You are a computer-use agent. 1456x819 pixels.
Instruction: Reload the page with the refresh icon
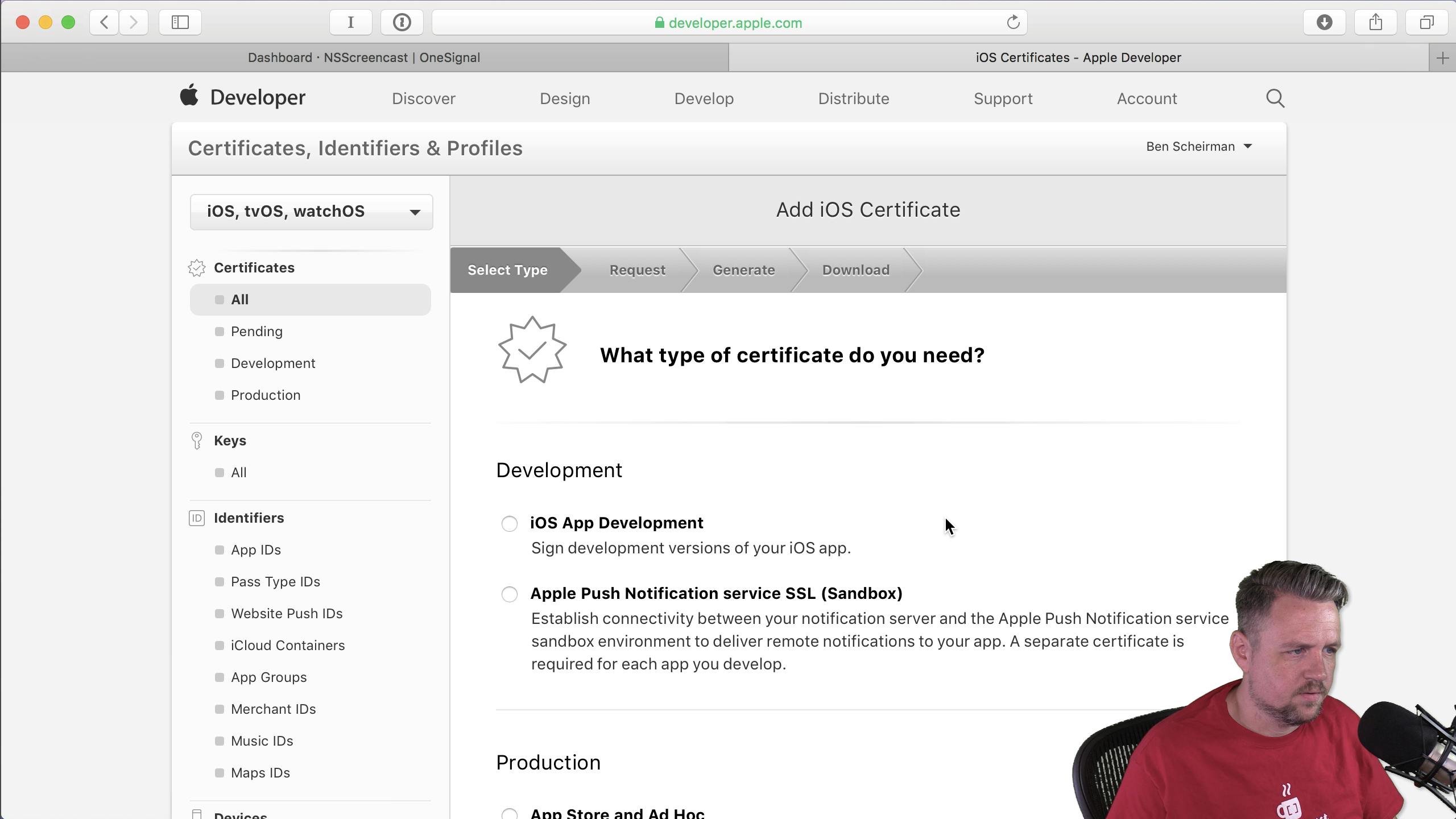click(1012, 22)
